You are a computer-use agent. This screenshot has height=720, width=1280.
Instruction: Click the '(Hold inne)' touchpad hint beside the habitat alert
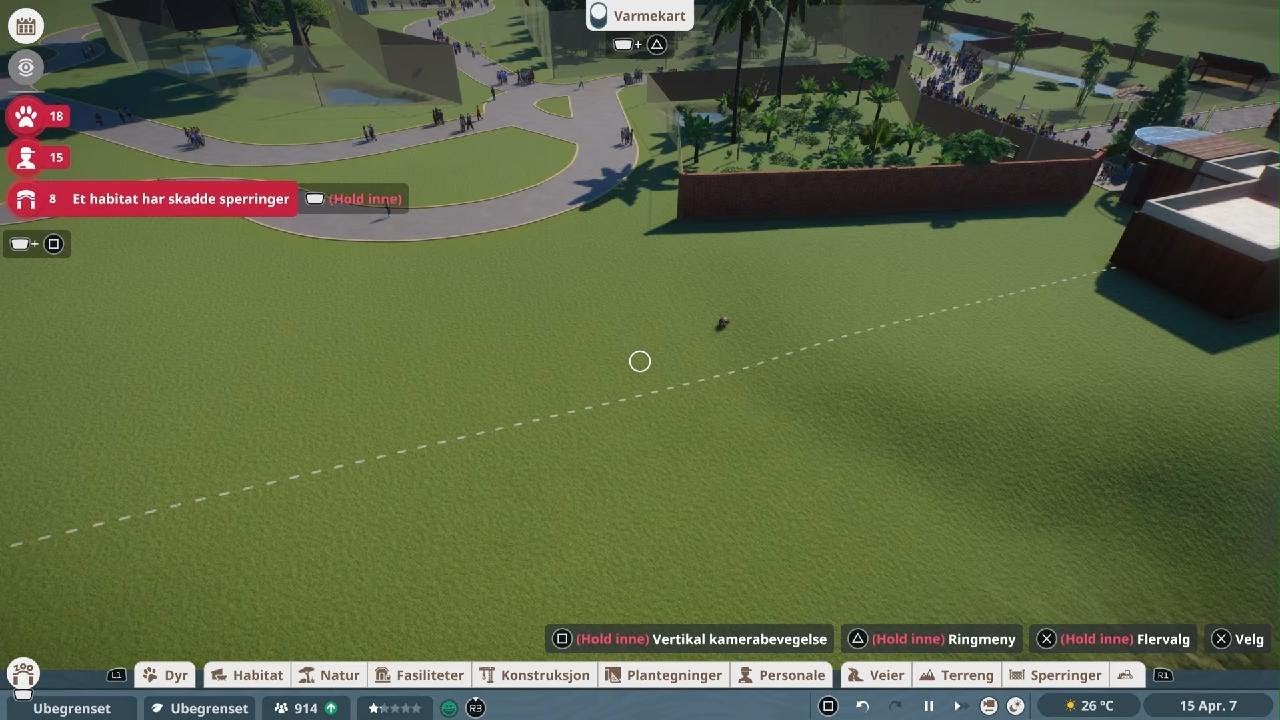pyautogui.click(x=355, y=199)
